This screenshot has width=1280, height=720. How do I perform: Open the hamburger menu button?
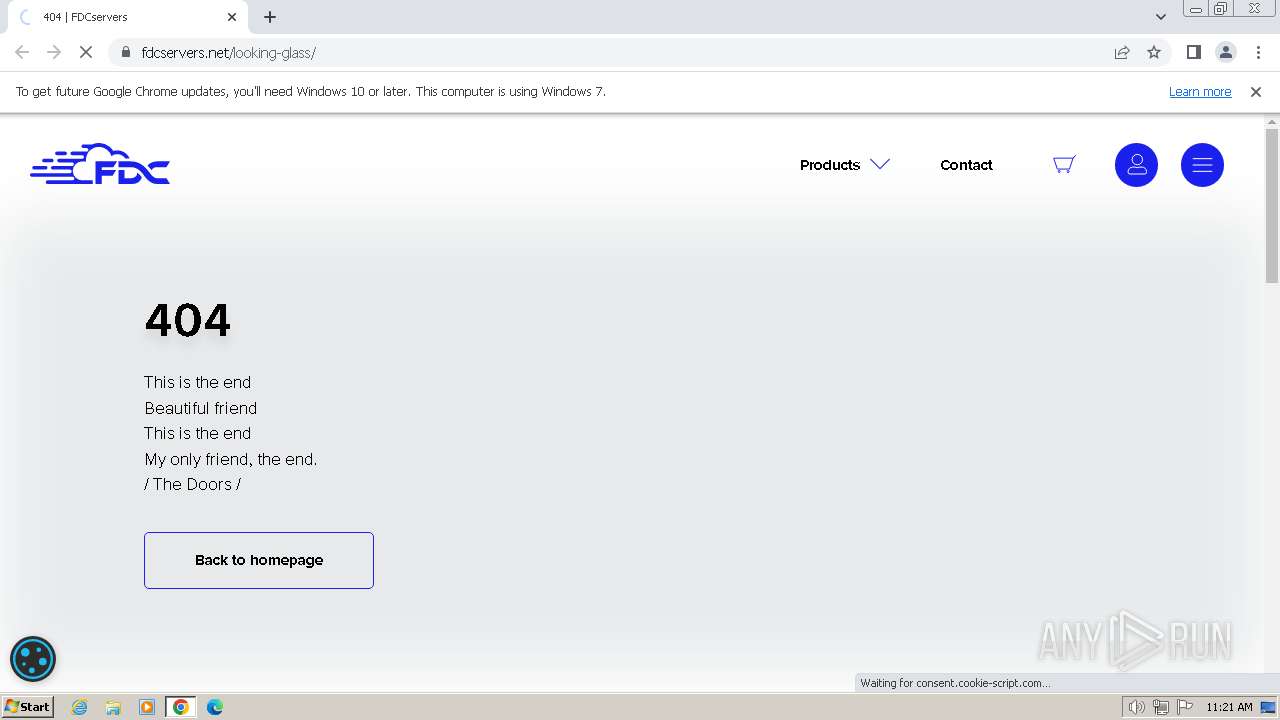(1202, 165)
